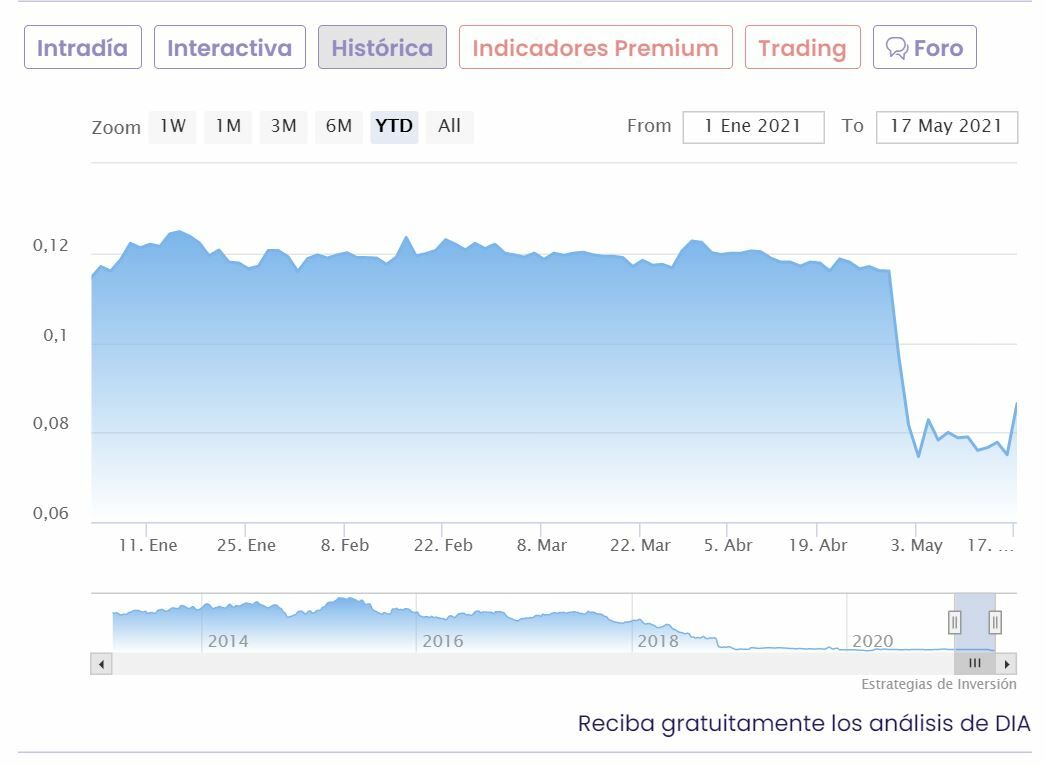The height and width of the screenshot is (766, 1045).
Task: Show All historical data
Action: (x=449, y=126)
